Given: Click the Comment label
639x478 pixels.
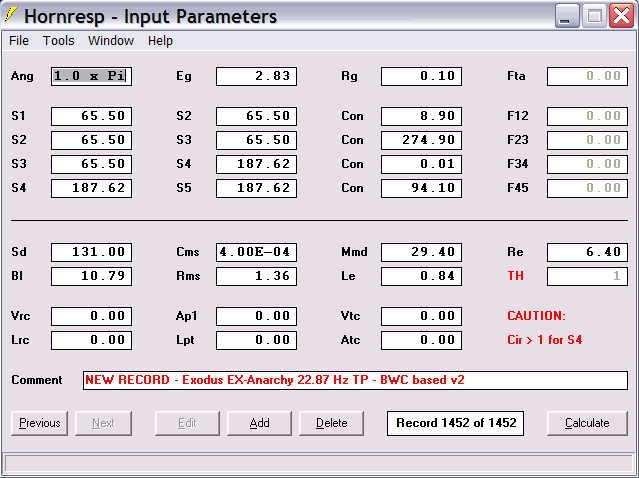Looking at the screenshot, I should pos(37,380).
